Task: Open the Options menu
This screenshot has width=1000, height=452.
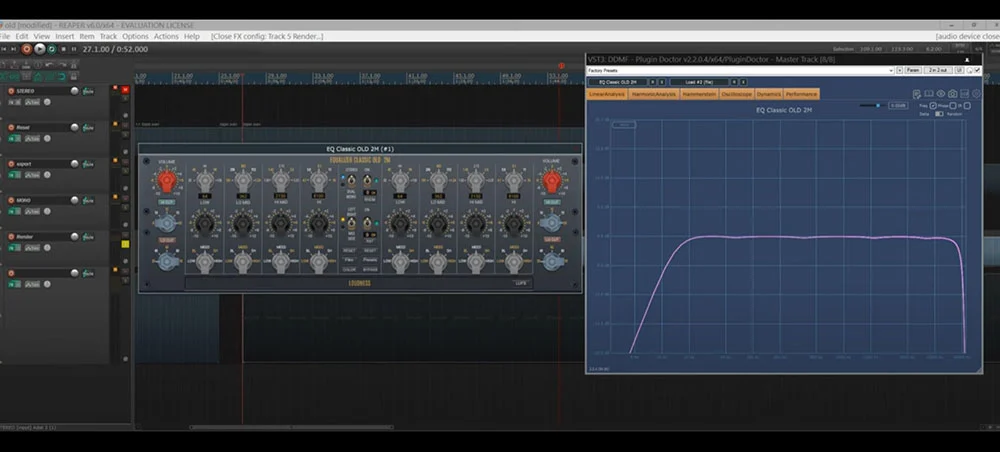Action: pyautogui.click(x=134, y=36)
